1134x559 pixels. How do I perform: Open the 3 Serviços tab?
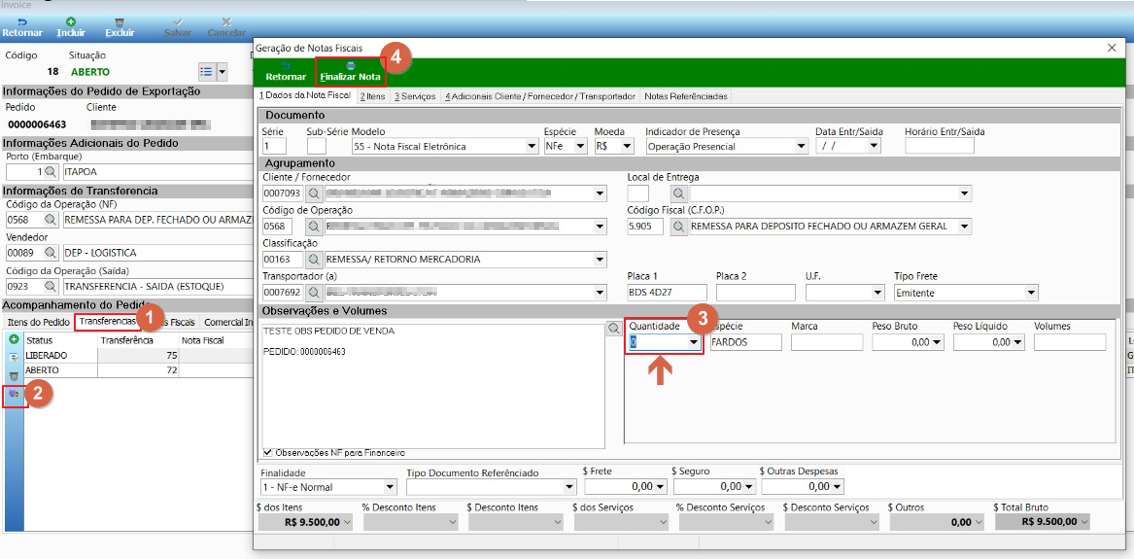(x=414, y=95)
